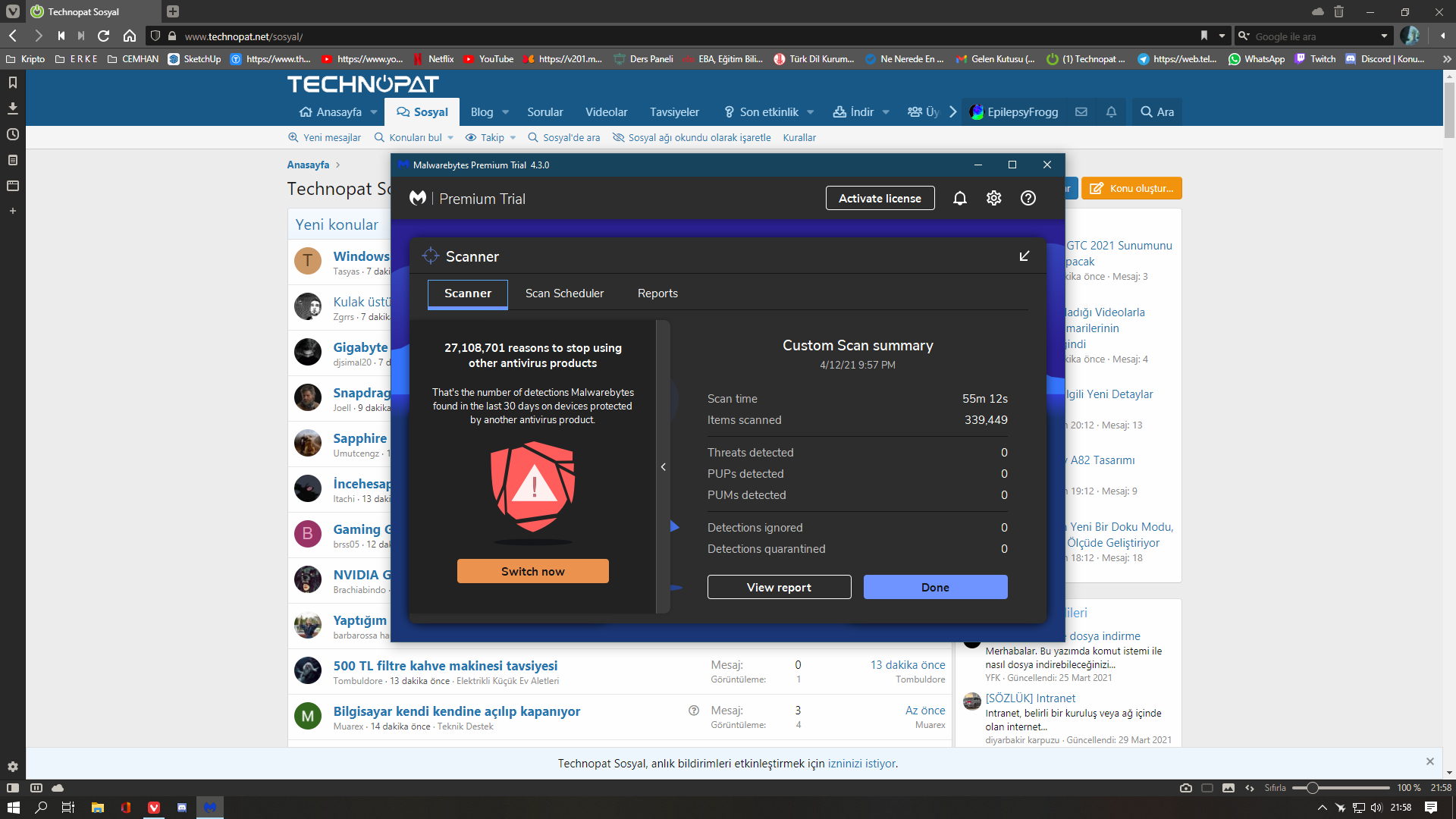The height and width of the screenshot is (819, 1456).
Task: Collapse the promotional side panel chevron
Action: [x=663, y=467]
